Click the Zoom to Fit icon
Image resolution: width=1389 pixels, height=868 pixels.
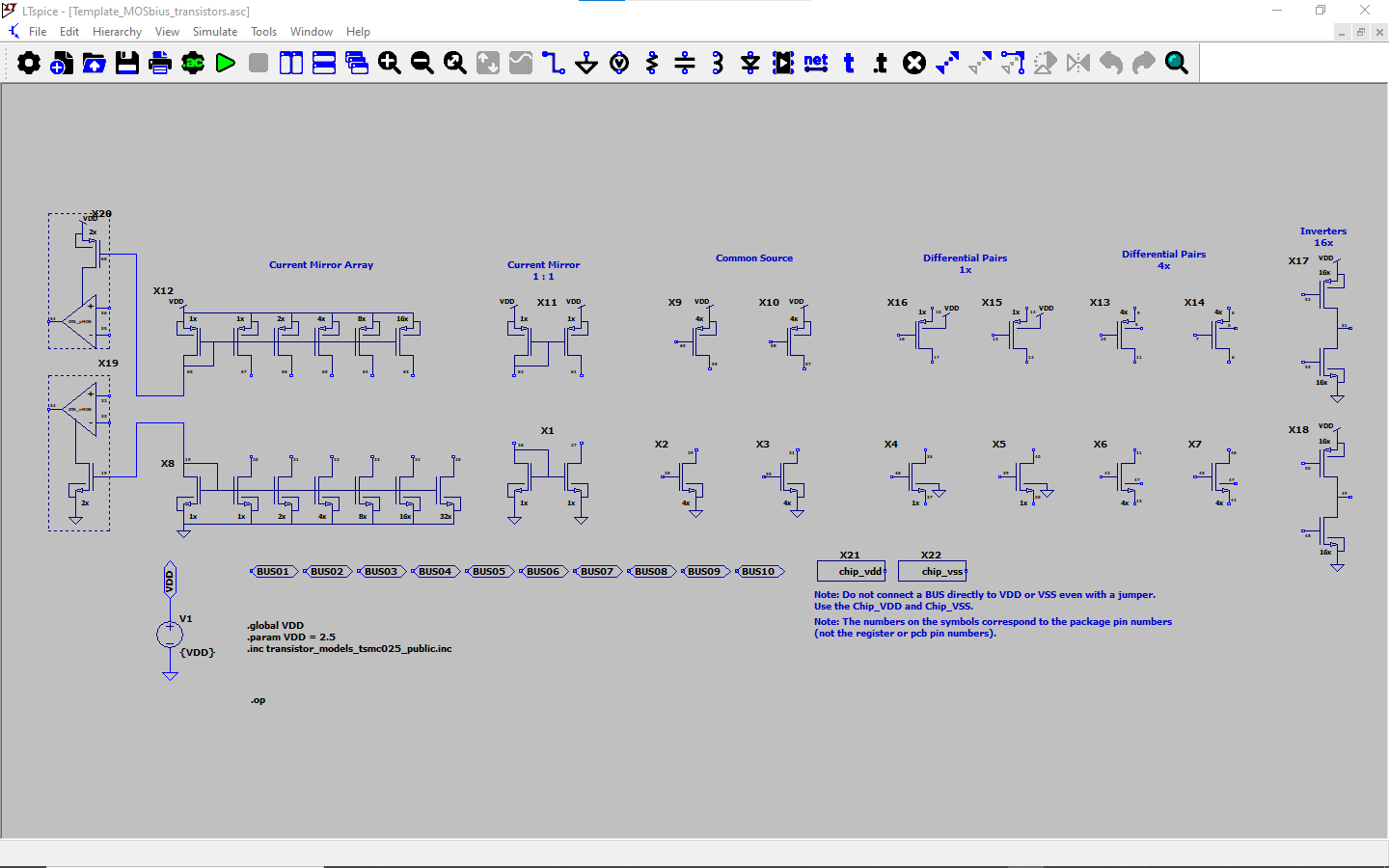[455, 64]
